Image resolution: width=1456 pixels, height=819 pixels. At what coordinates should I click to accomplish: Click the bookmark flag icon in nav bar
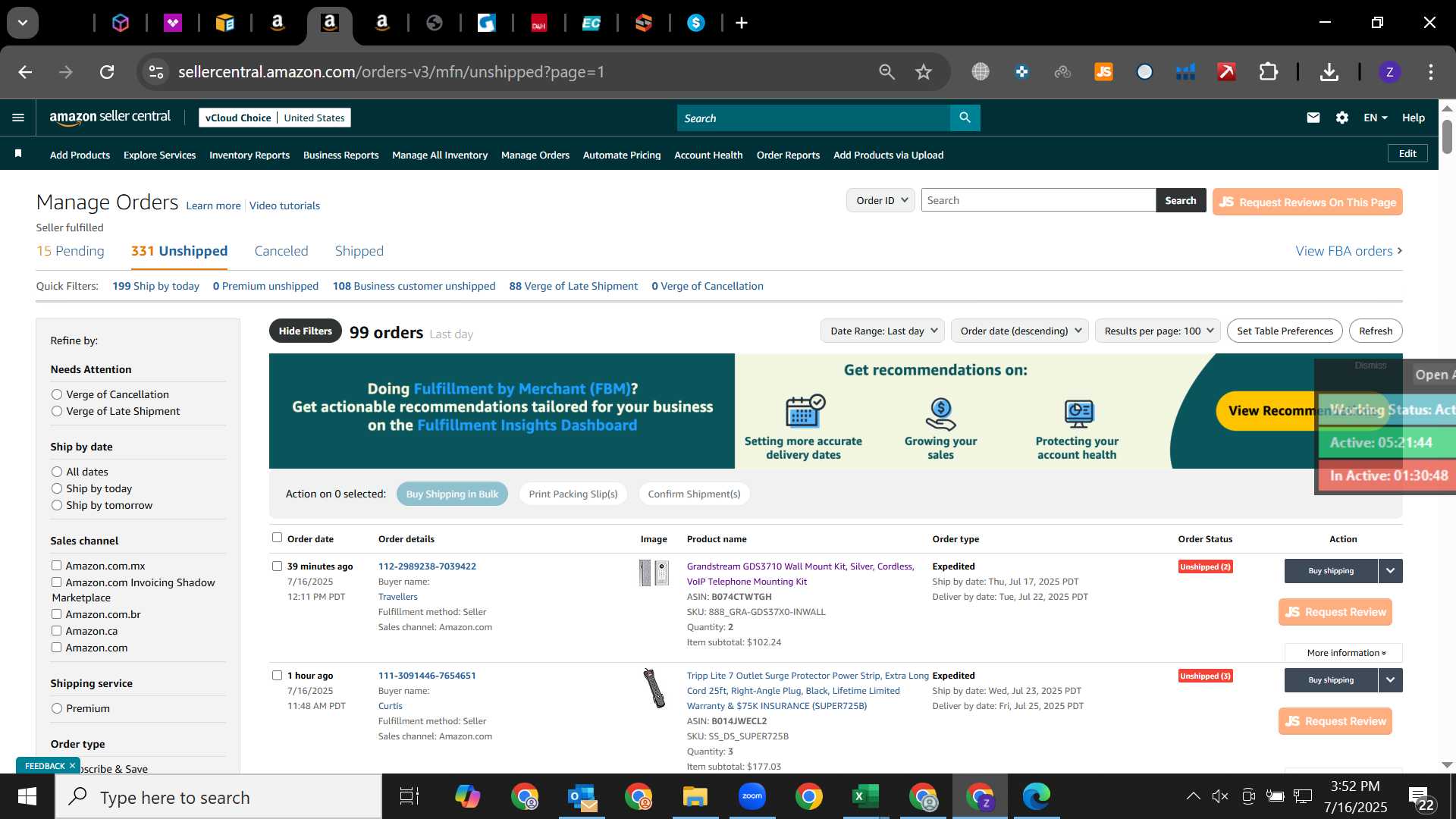[x=18, y=154]
